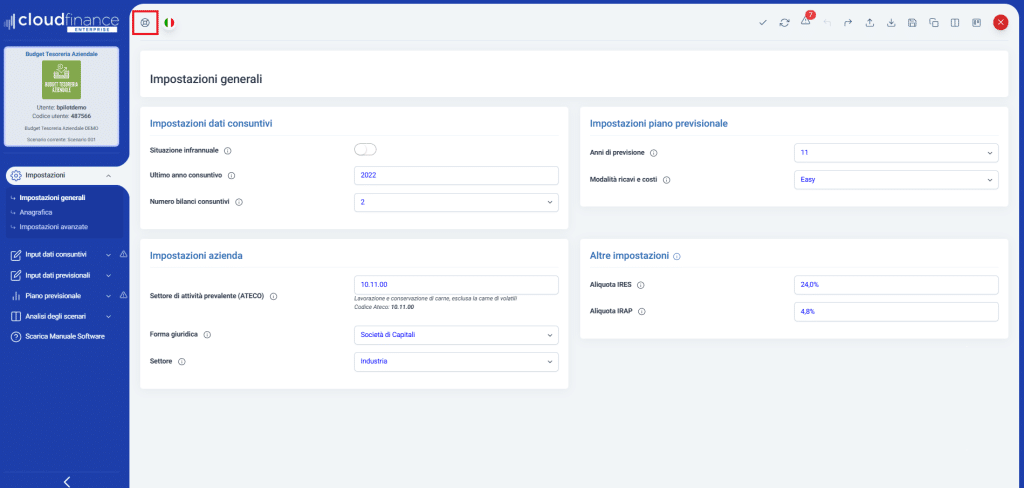Click the Italian flag language icon

pos(169,22)
